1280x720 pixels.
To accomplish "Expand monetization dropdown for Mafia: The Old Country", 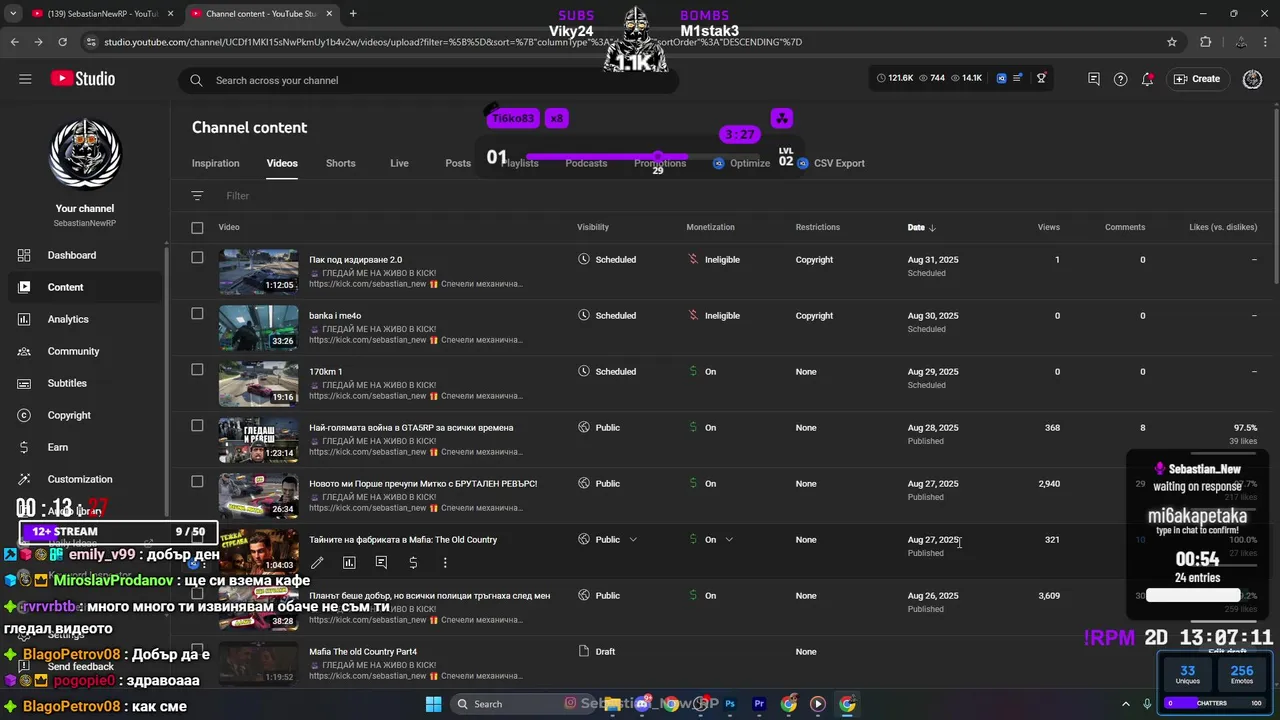I will click(729, 540).
